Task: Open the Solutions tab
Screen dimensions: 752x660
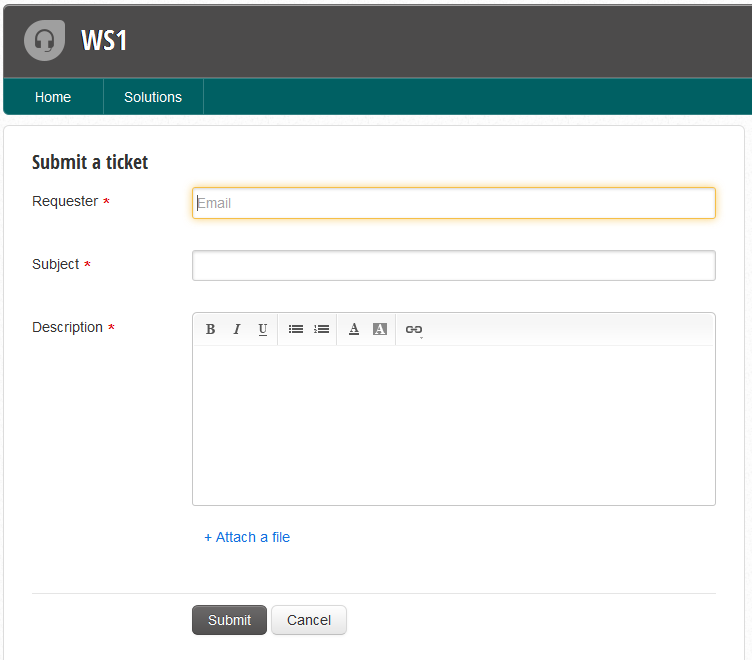Action: [153, 97]
